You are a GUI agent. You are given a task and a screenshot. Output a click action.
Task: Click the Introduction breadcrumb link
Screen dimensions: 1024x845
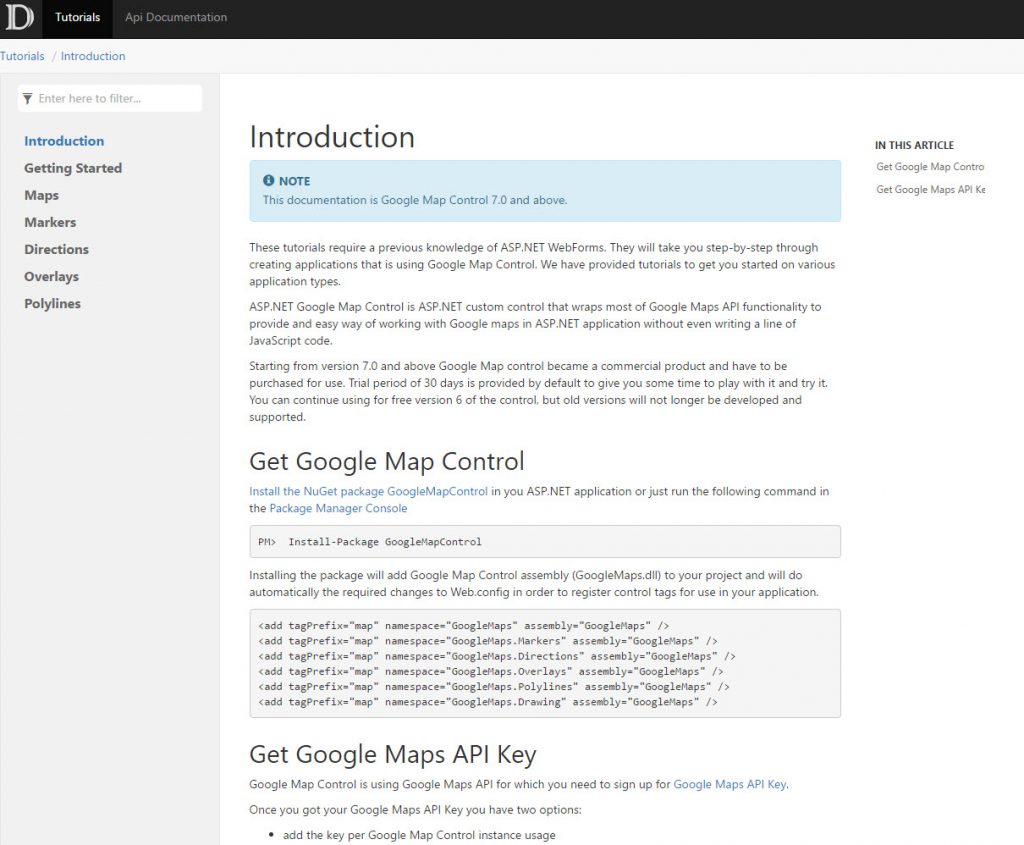click(x=93, y=57)
